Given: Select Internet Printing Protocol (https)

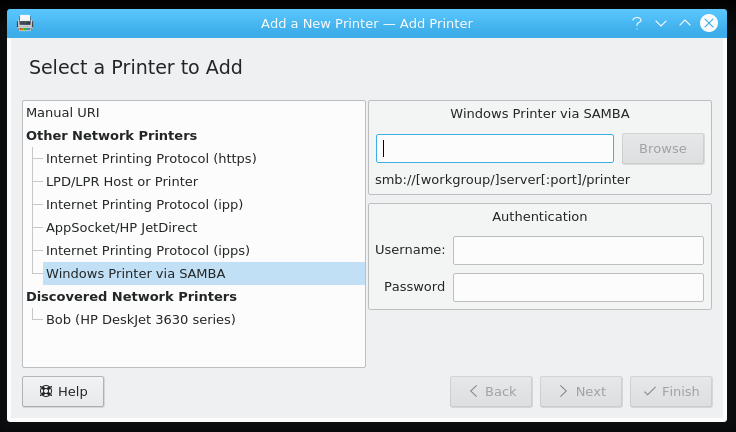Looking at the screenshot, I should [x=151, y=159].
